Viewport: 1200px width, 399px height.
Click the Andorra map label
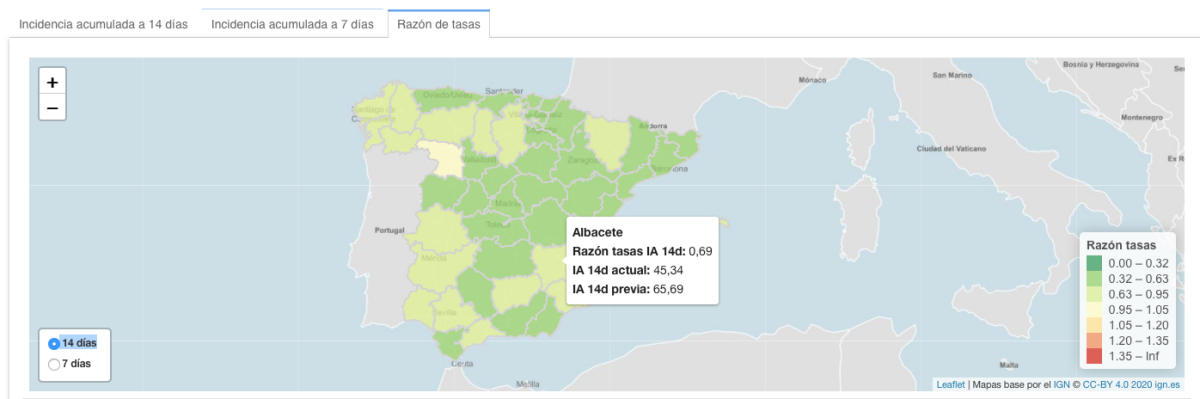pyautogui.click(x=653, y=127)
